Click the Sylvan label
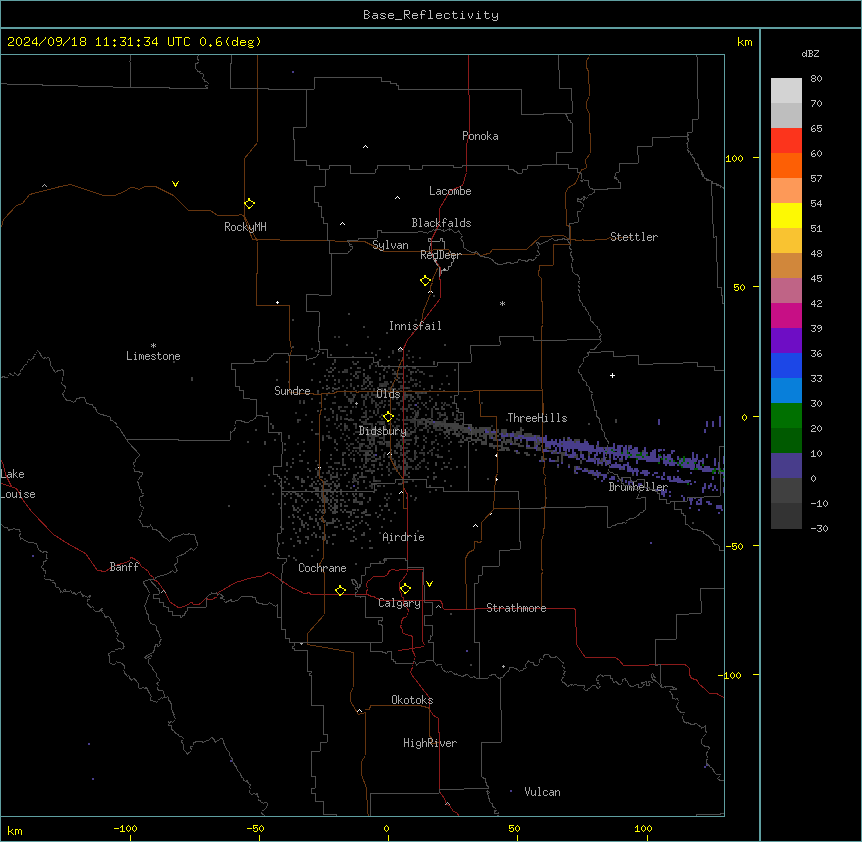 tap(390, 245)
